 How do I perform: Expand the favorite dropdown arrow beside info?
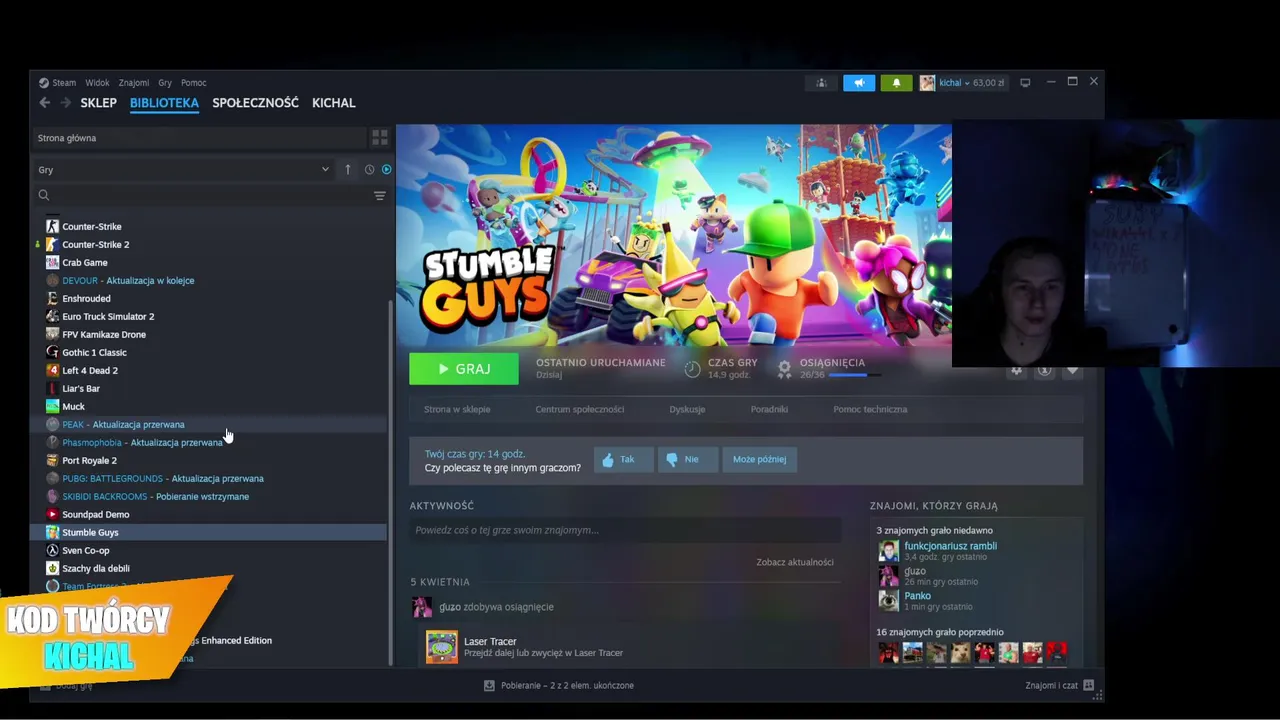1072,370
